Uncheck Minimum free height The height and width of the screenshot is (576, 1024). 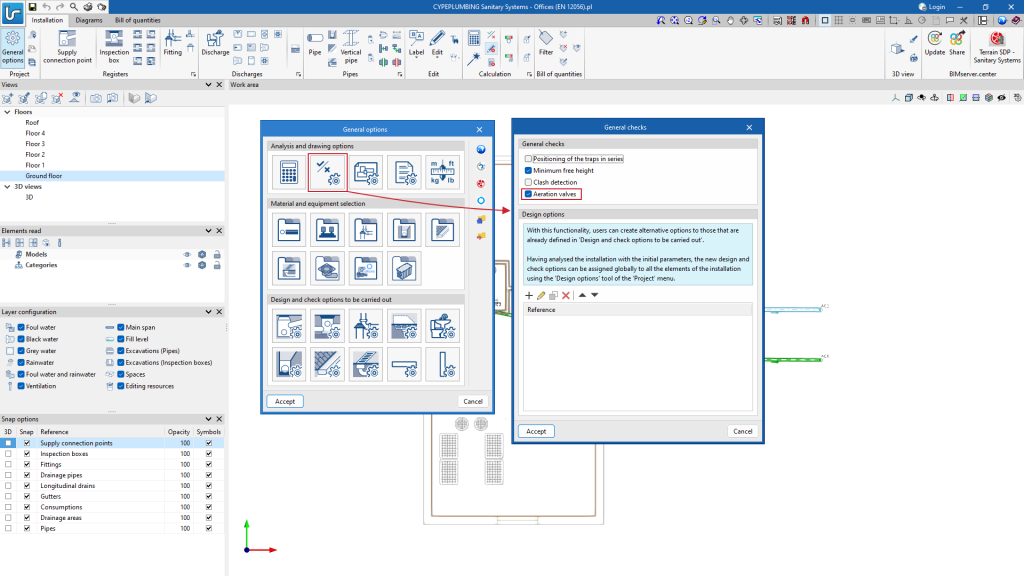pos(528,170)
